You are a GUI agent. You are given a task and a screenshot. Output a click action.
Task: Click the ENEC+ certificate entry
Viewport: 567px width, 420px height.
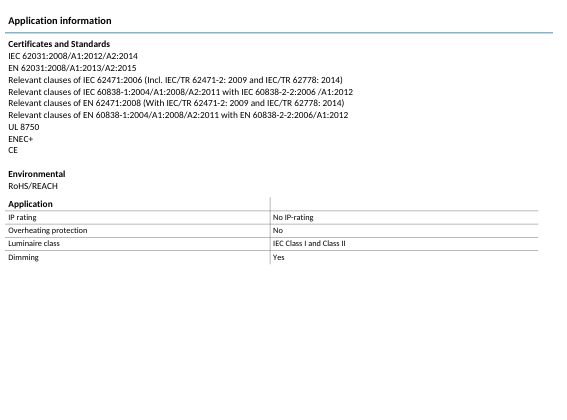tap(21, 139)
